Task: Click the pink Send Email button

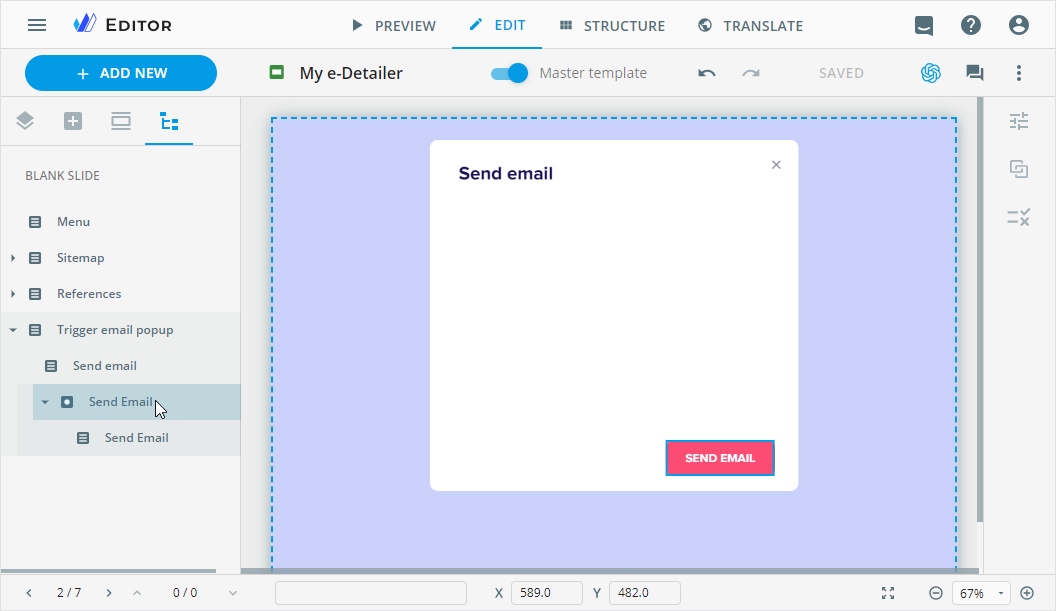Action: point(720,458)
